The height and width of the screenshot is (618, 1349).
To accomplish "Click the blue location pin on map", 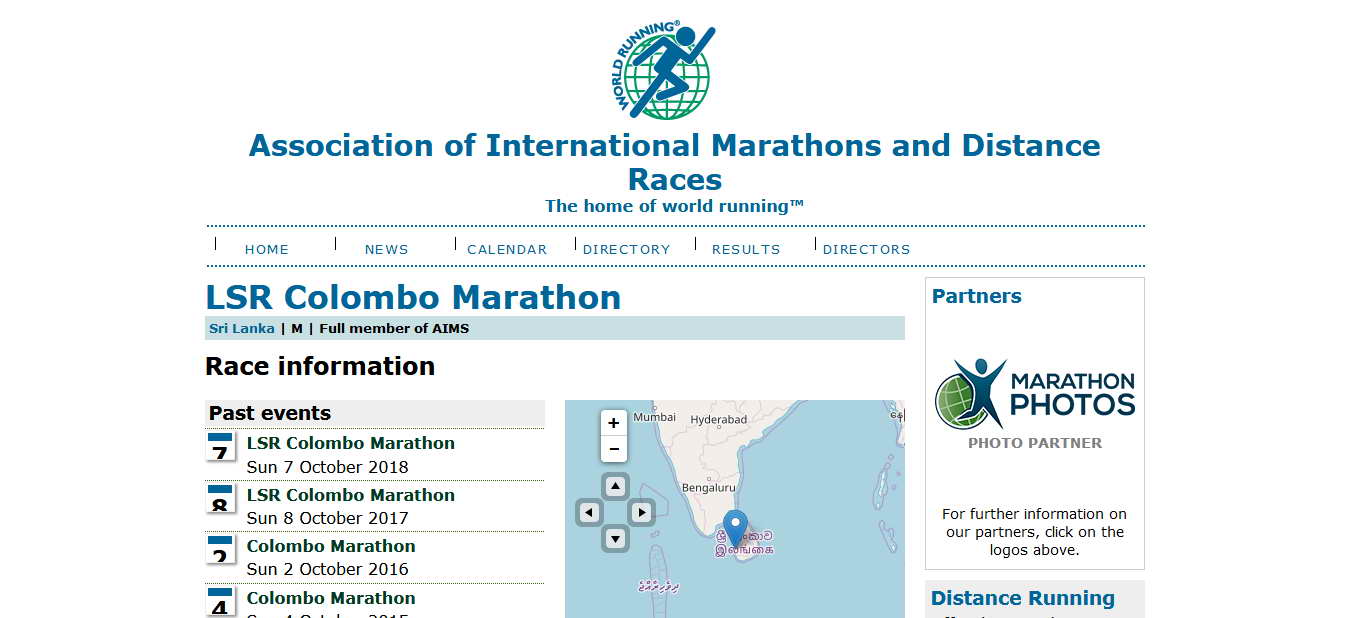I will click(735, 527).
